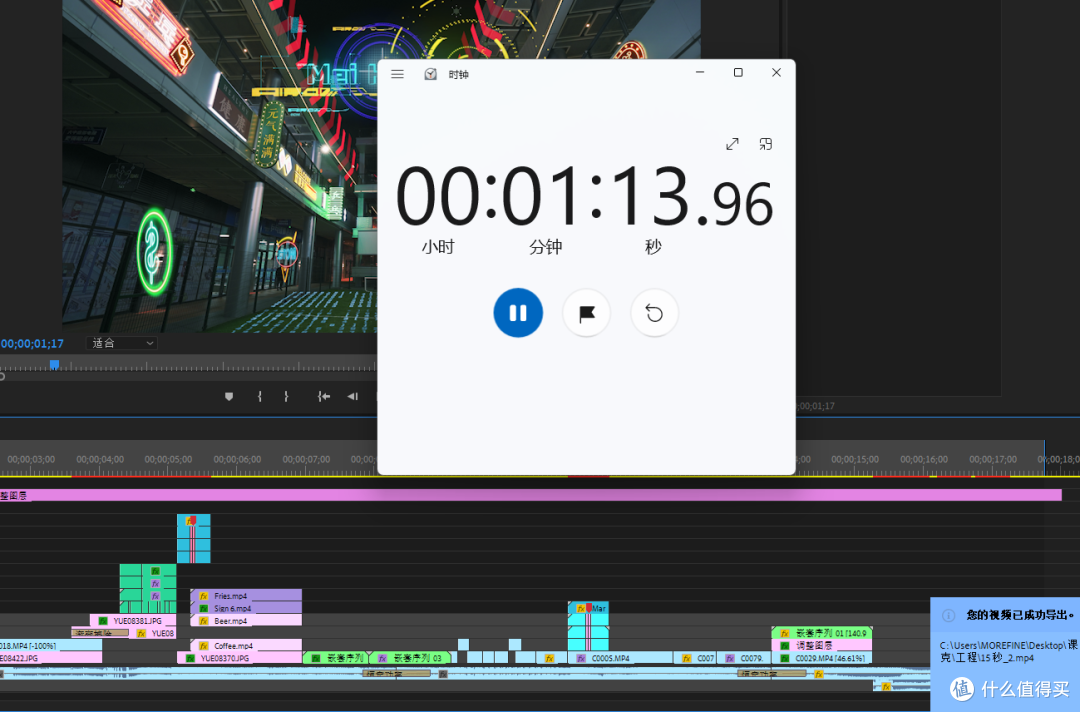Viewport: 1080px width, 712px height.
Task: Click the fx badge on Beer.mp4 clip
Action: tap(204, 621)
